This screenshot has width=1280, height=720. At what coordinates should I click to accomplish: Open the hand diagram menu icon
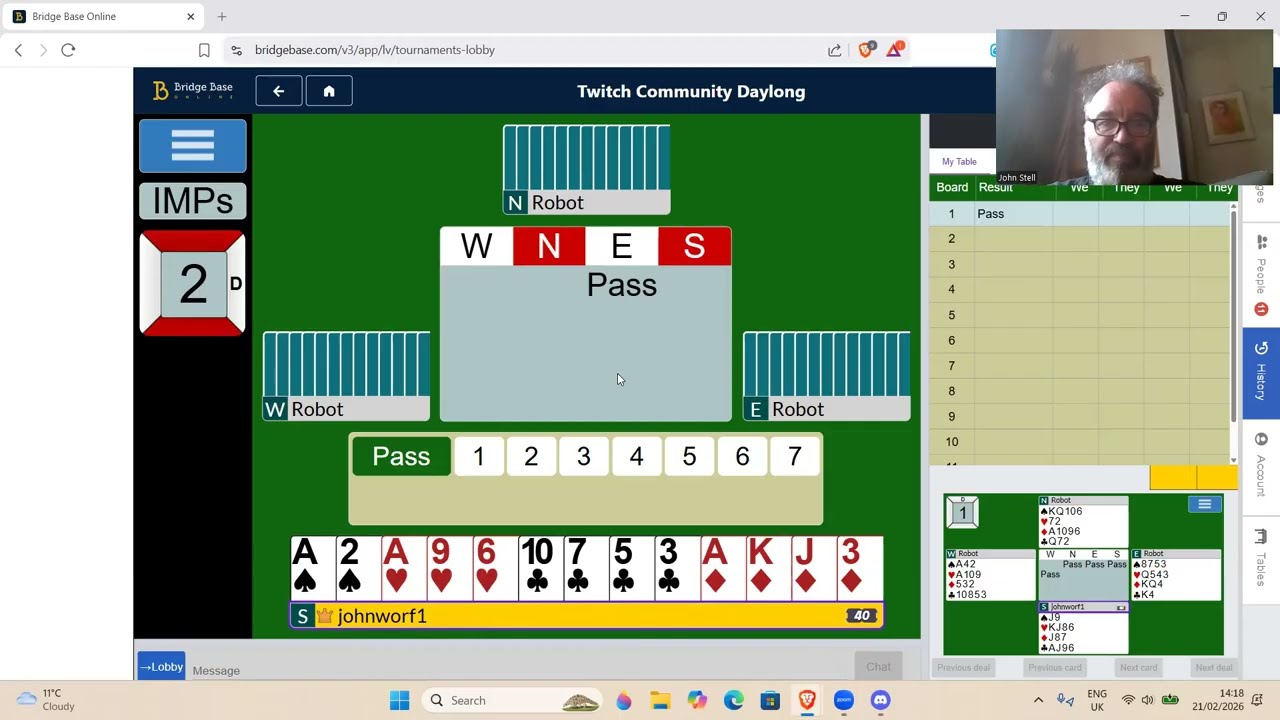1204,505
